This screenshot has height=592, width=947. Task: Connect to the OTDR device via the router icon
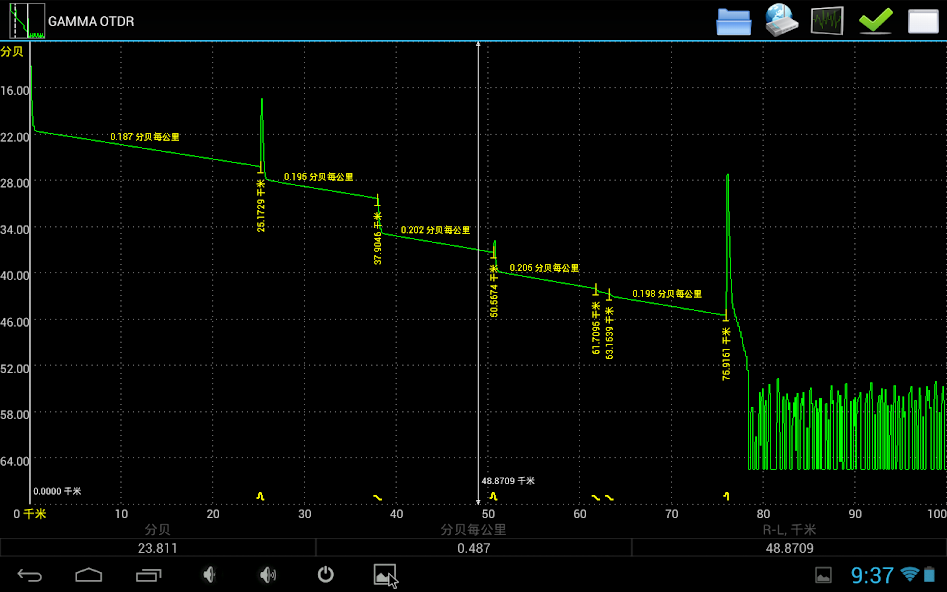click(x=781, y=20)
